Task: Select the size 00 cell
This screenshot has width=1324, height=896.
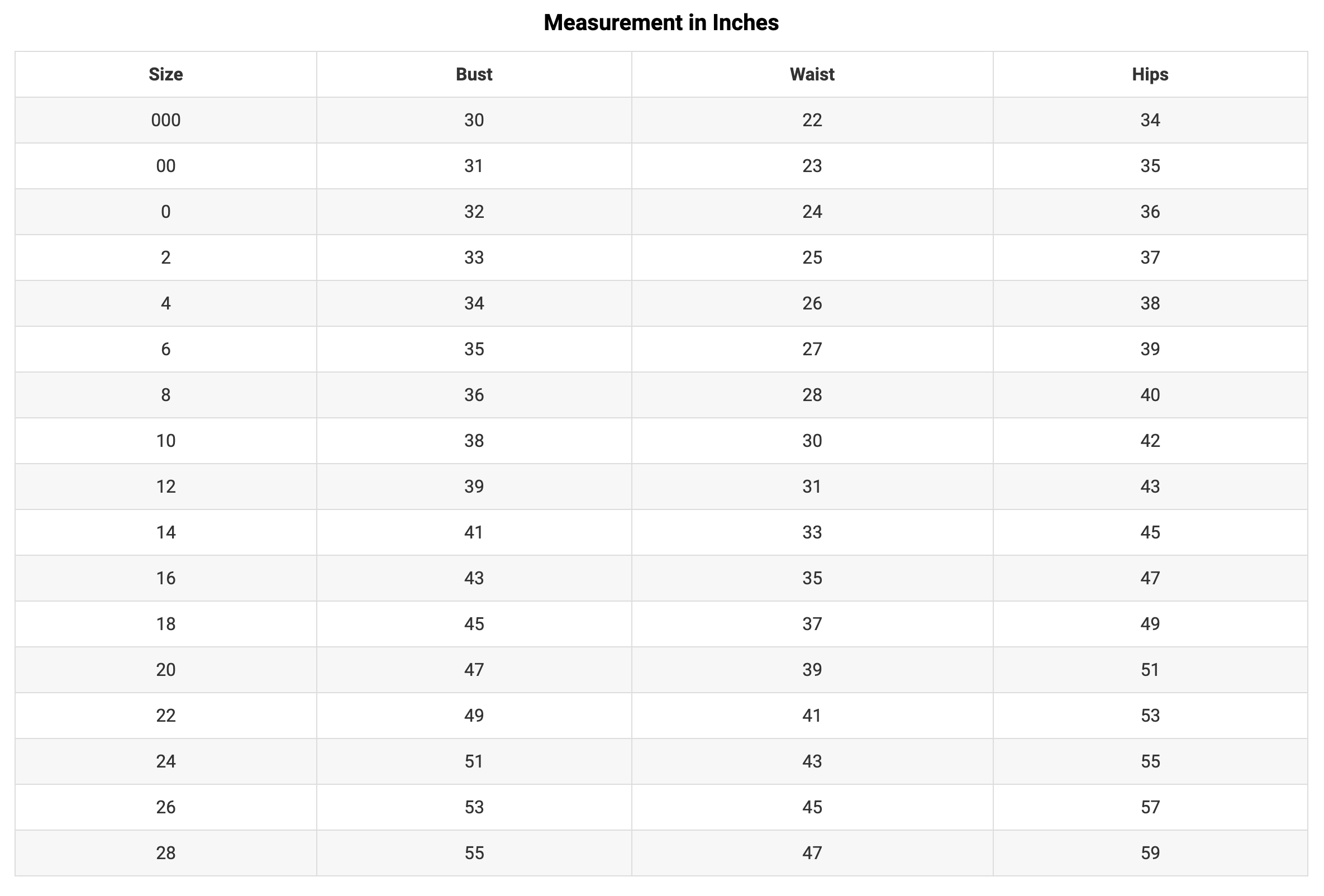Action: pos(166,166)
